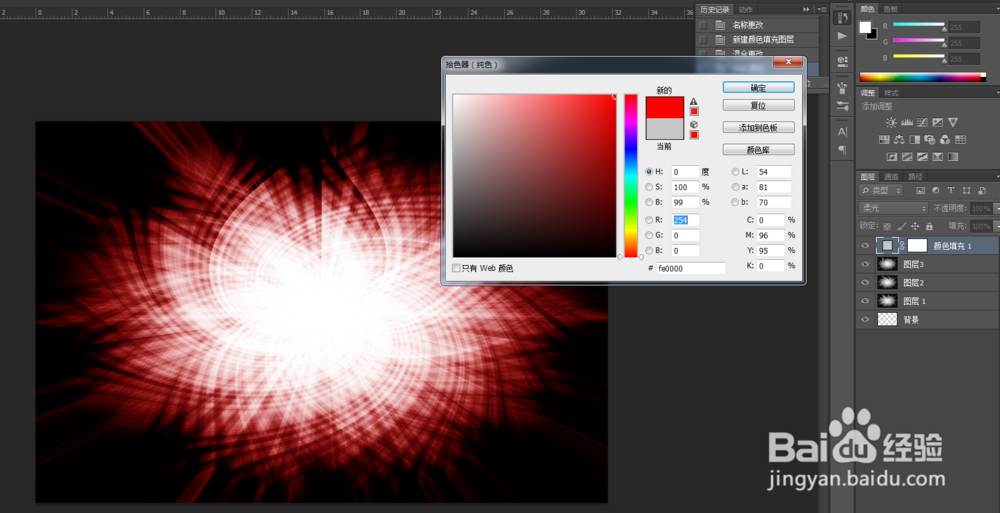Filter layers by type (T) icon
Viewport: 1000px width, 513px height.
point(951,190)
